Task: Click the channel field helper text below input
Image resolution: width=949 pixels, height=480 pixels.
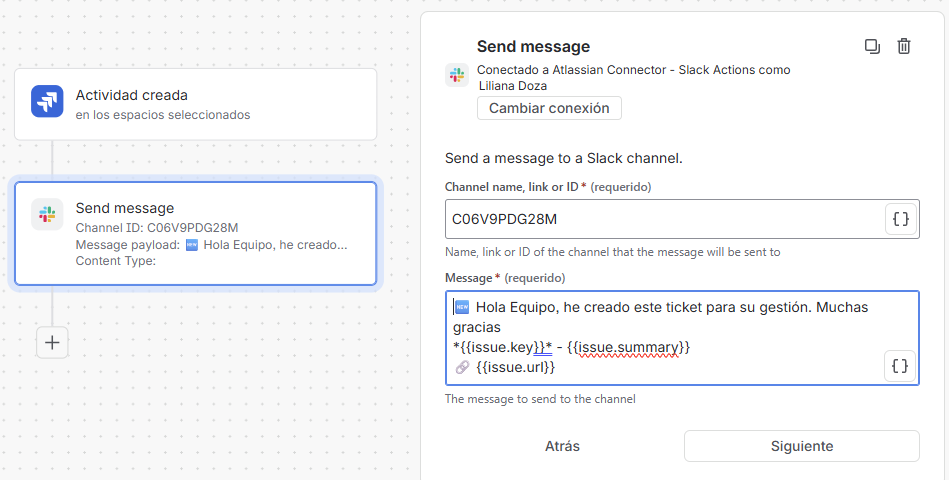Action: 612,252
